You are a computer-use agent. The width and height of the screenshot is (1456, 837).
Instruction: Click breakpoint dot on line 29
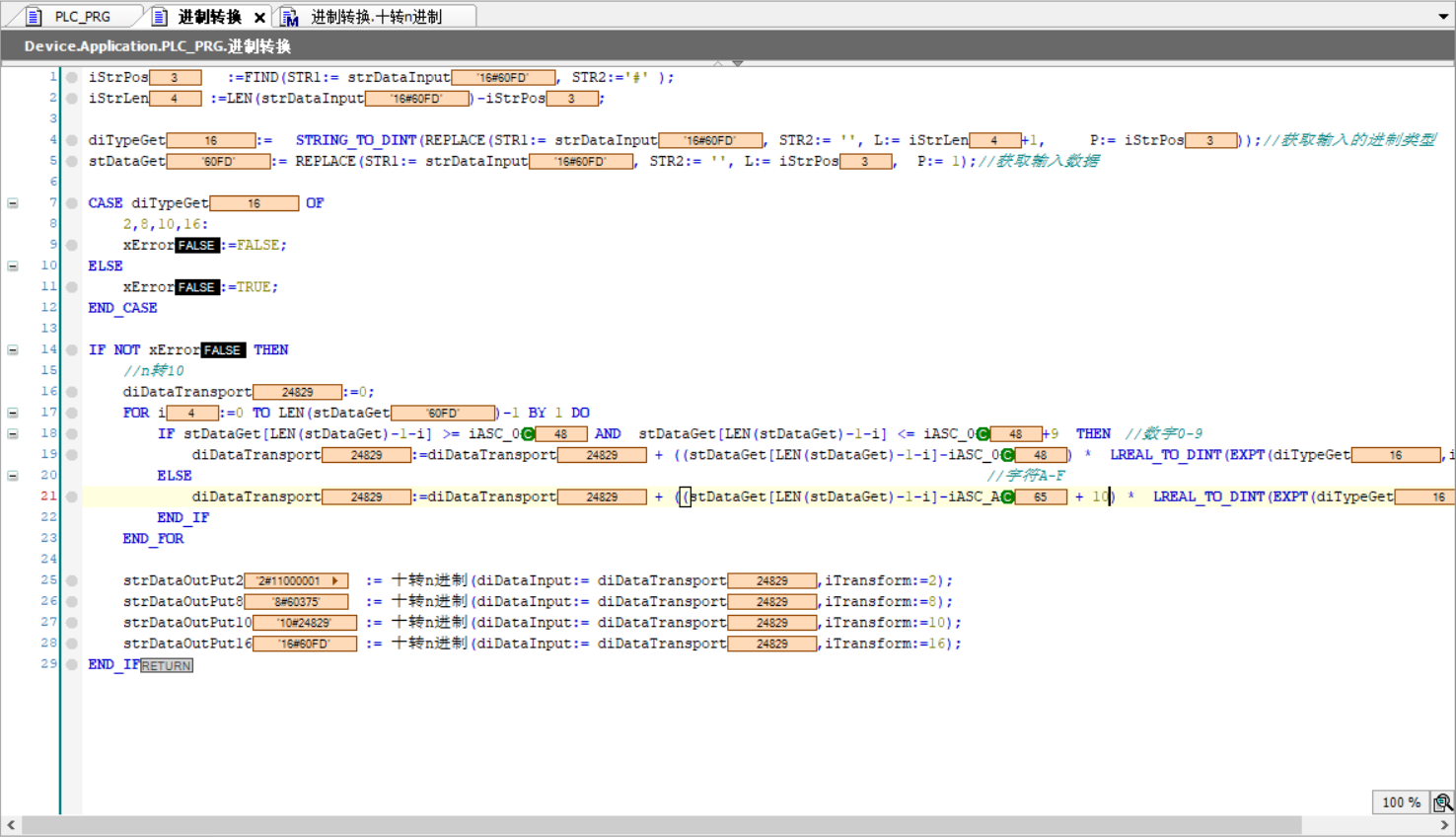(72, 664)
